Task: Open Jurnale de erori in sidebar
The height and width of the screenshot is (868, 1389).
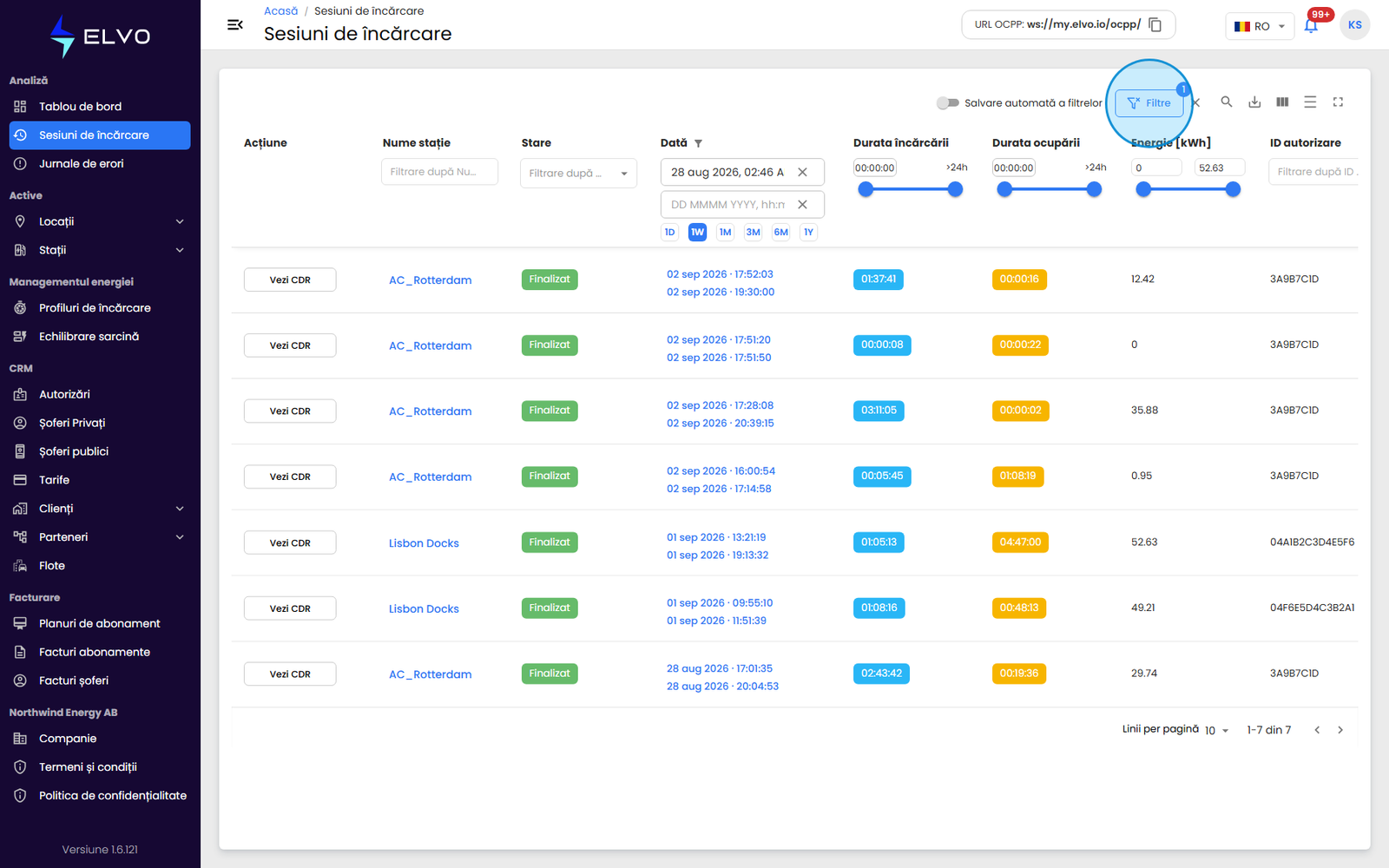Action: click(x=100, y=164)
